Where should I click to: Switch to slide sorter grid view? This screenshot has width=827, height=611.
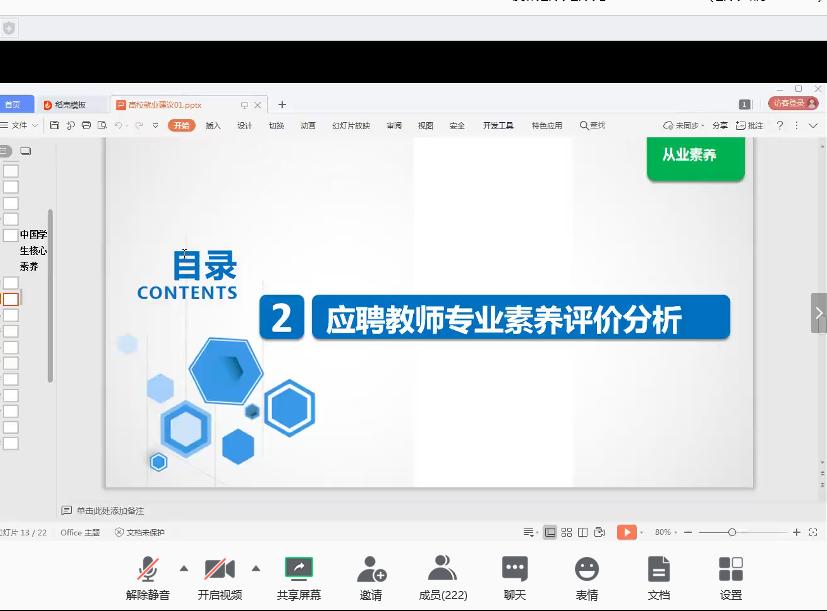567,532
